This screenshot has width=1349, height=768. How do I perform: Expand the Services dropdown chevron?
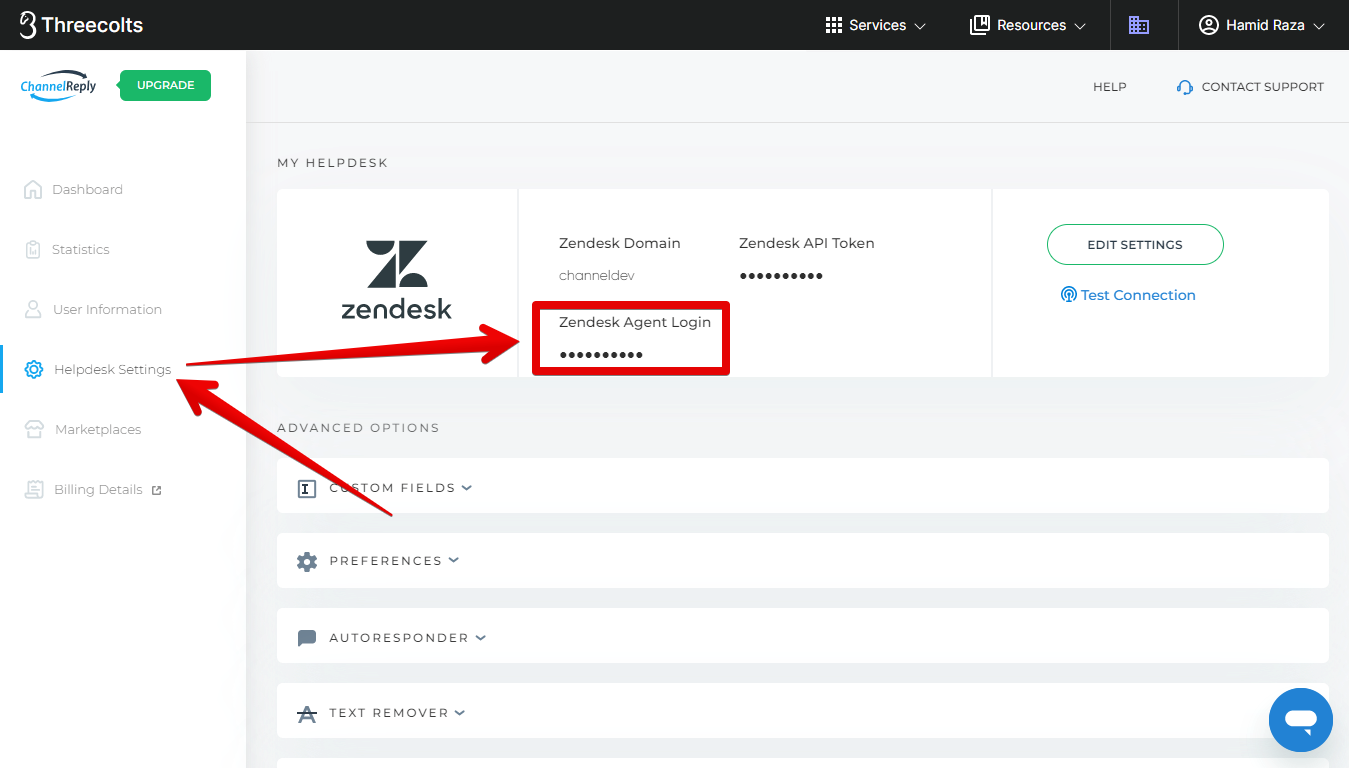920,26
